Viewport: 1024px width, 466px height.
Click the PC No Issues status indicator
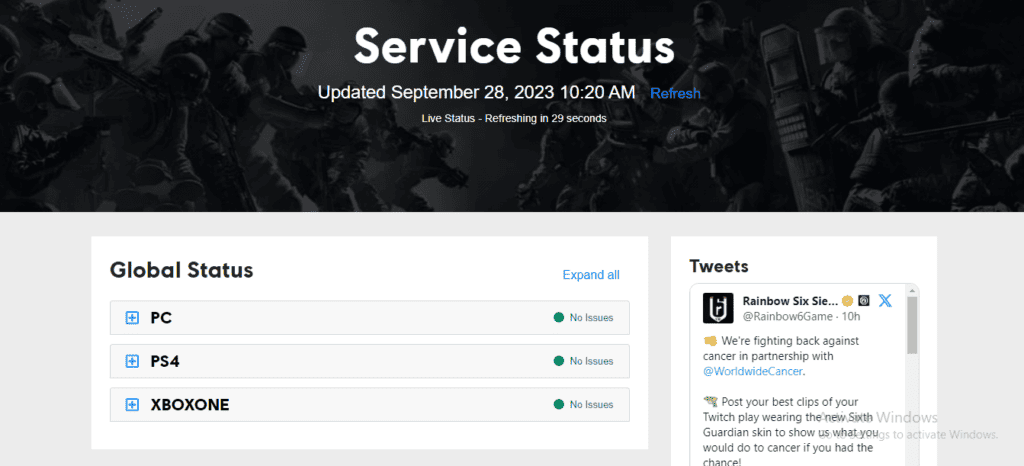point(583,318)
